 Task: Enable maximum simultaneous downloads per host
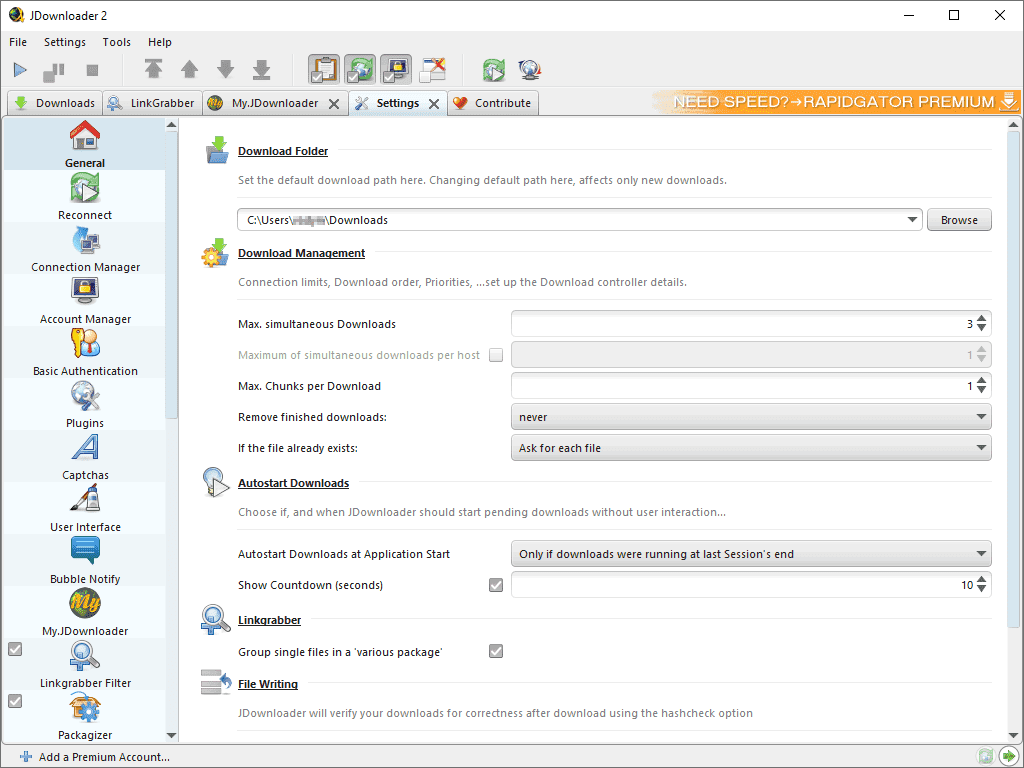click(496, 355)
